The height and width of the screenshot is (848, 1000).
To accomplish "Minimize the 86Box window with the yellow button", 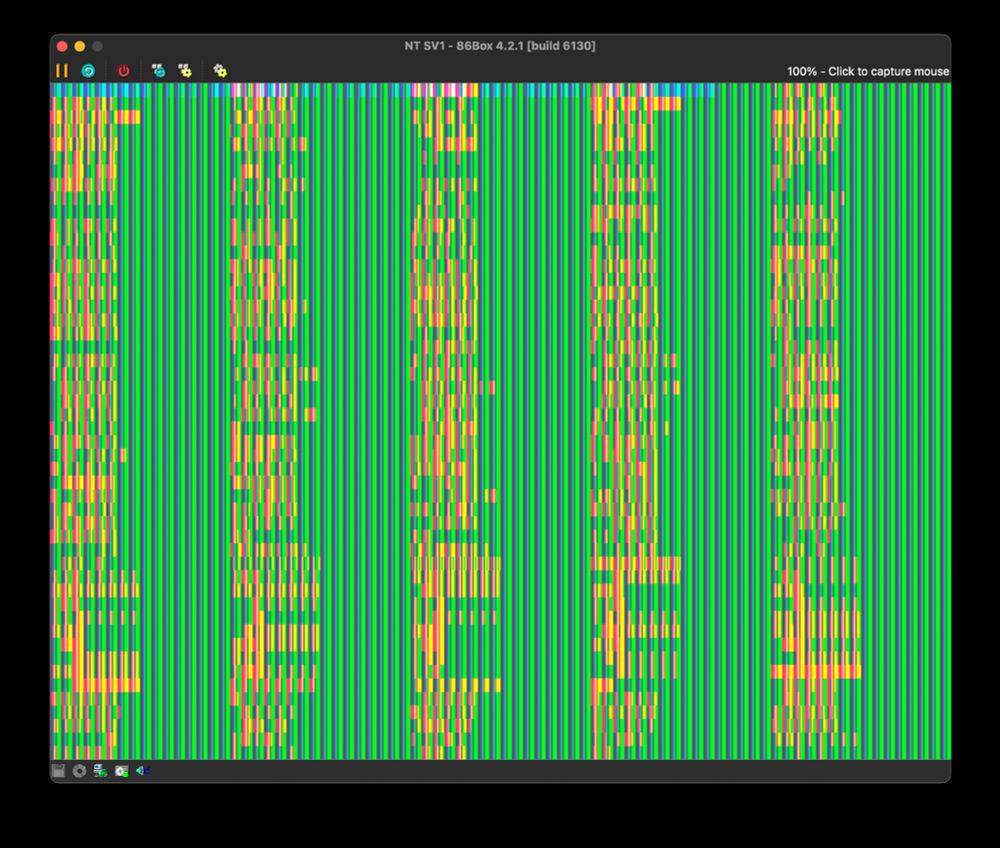I will point(80,46).
